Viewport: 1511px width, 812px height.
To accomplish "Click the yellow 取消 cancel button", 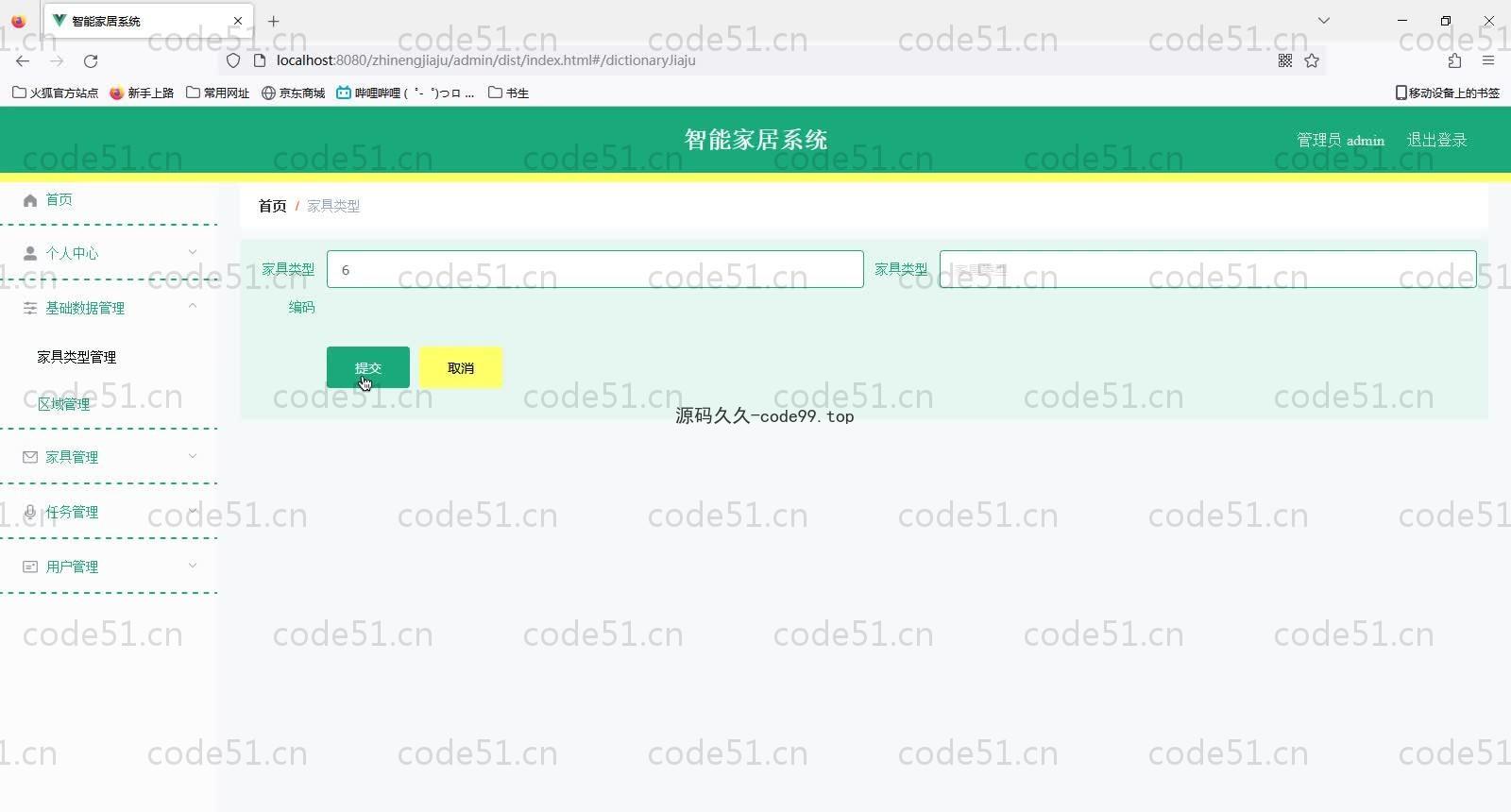I will [x=461, y=367].
